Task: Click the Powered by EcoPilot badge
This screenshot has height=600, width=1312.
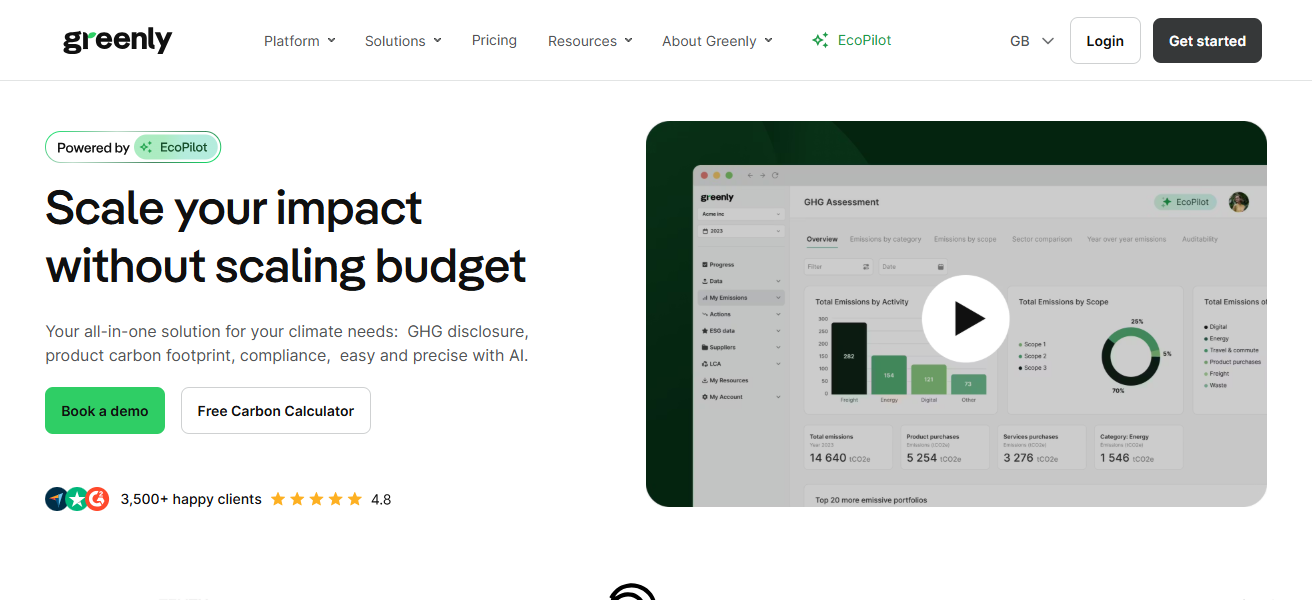Action: tap(133, 147)
